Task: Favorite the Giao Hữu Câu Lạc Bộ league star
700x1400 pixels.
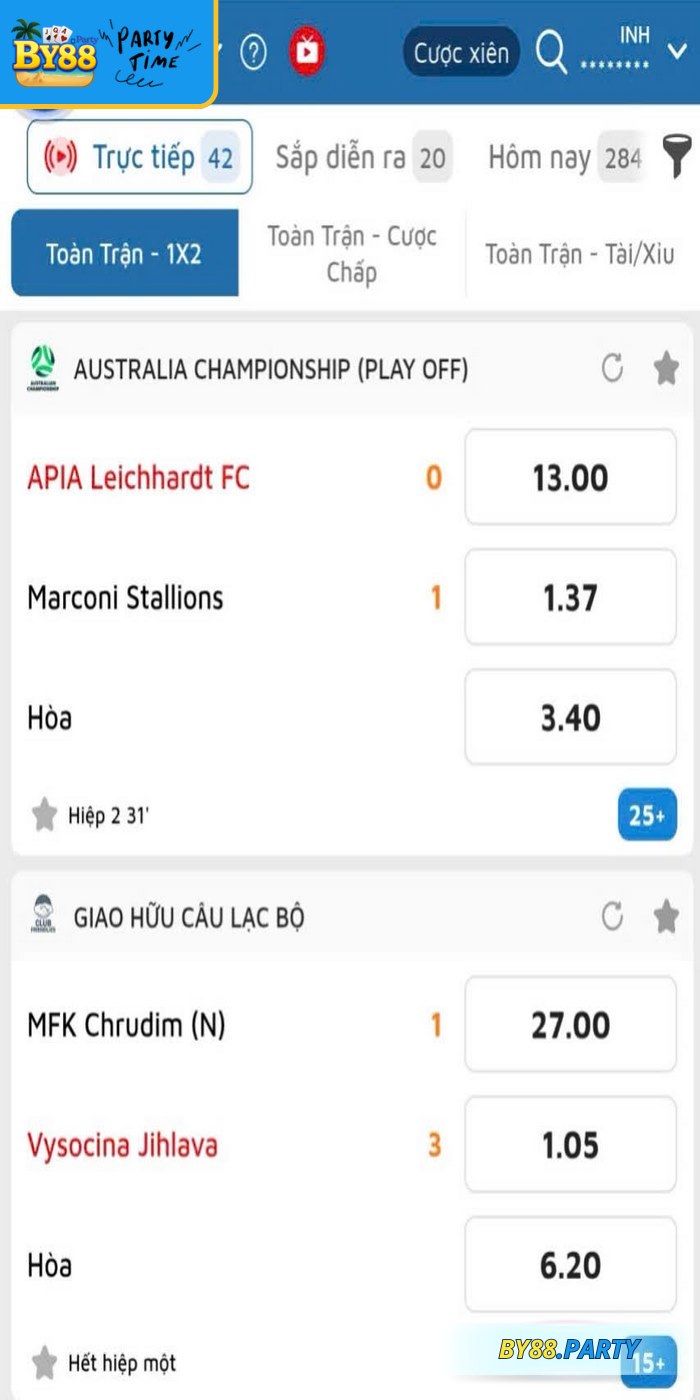Action: (x=666, y=916)
